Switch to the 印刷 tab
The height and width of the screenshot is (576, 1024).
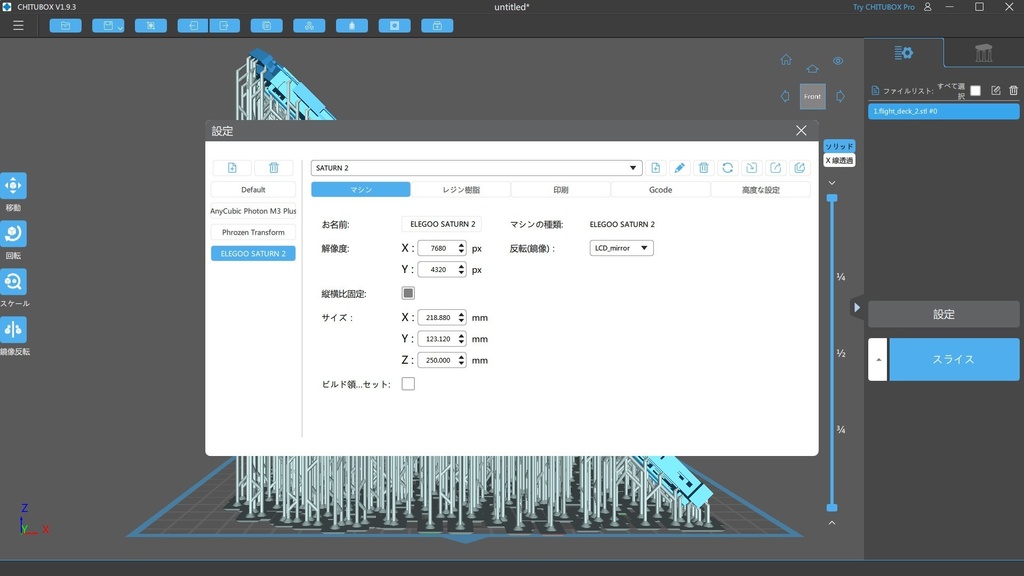[561, 189]
